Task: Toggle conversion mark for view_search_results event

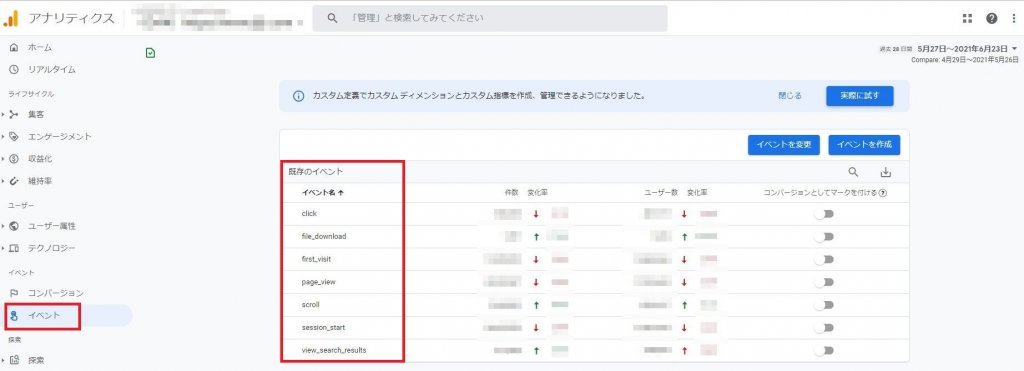Action: click(824, 351)
